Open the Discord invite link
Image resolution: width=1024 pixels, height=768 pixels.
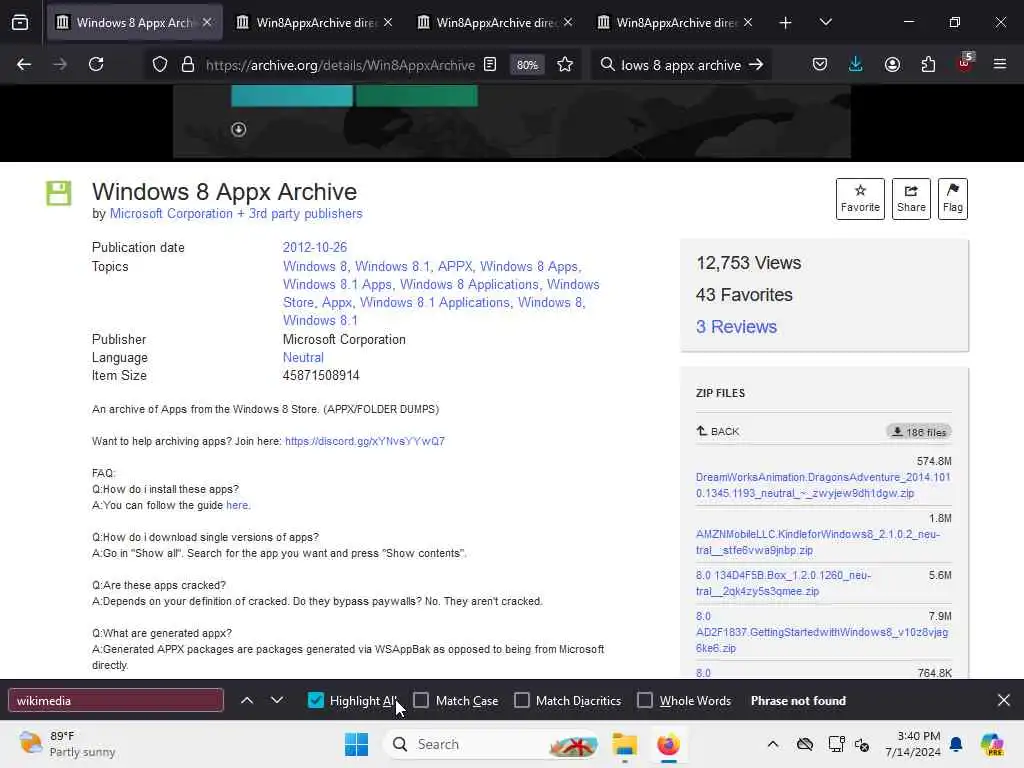pyautogui.click(x=365, y=441)
